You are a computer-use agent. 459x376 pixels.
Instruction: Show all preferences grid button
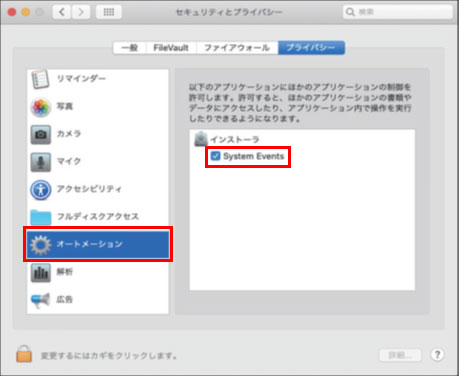(109, 12)
